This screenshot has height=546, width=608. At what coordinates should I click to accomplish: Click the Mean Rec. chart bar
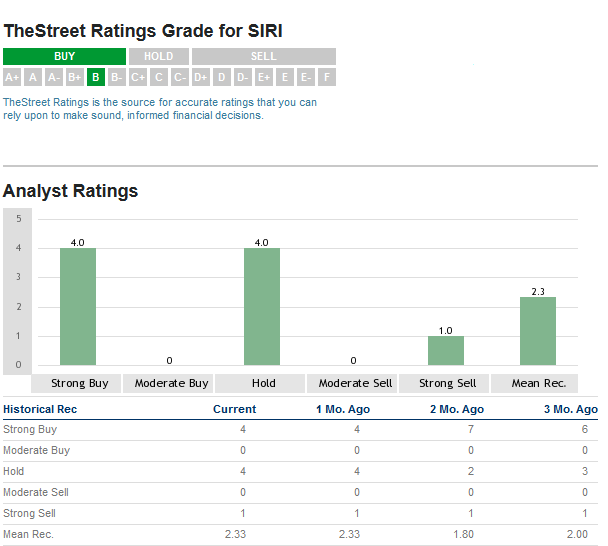click(538, 331)
